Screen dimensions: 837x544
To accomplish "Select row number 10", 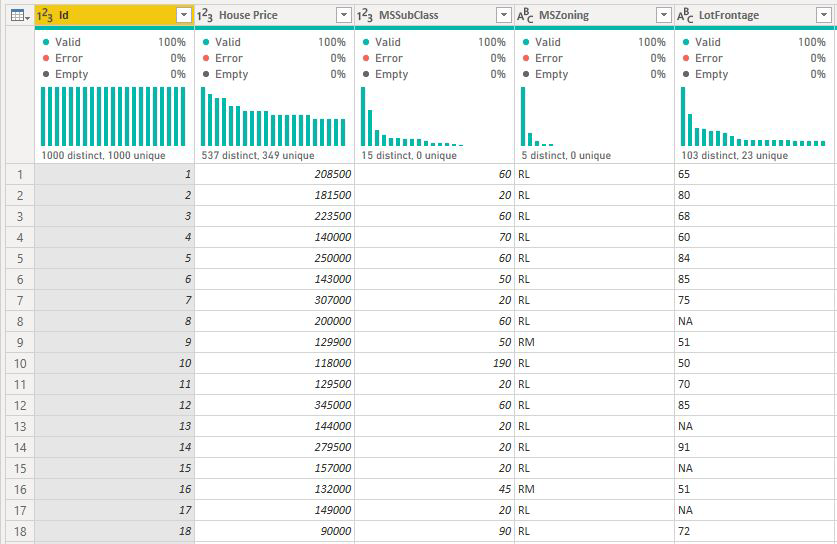I will [x=17, y=363].
